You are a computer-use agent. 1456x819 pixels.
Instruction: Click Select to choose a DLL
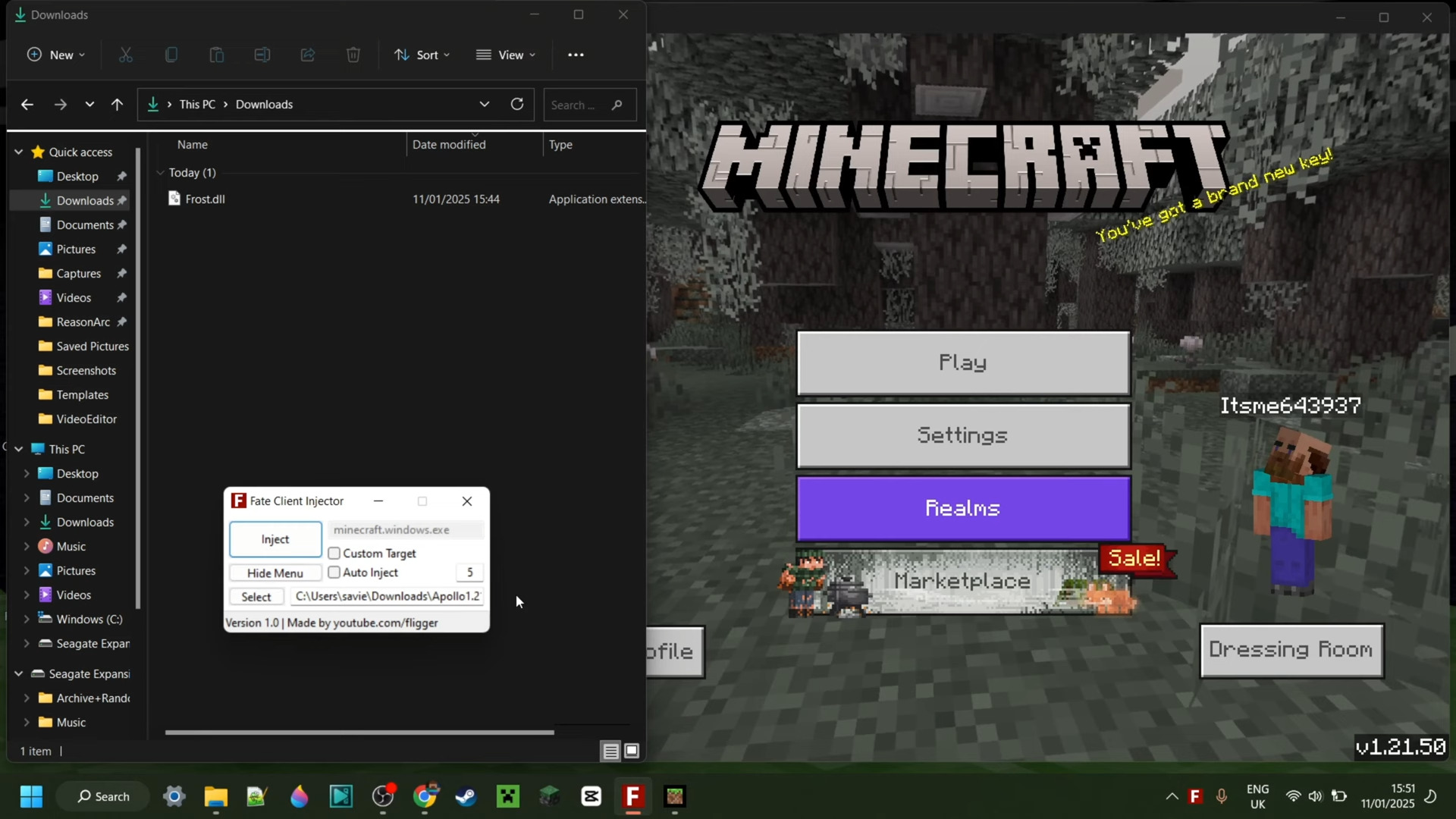pyautogui.click(x=256, y=596)
